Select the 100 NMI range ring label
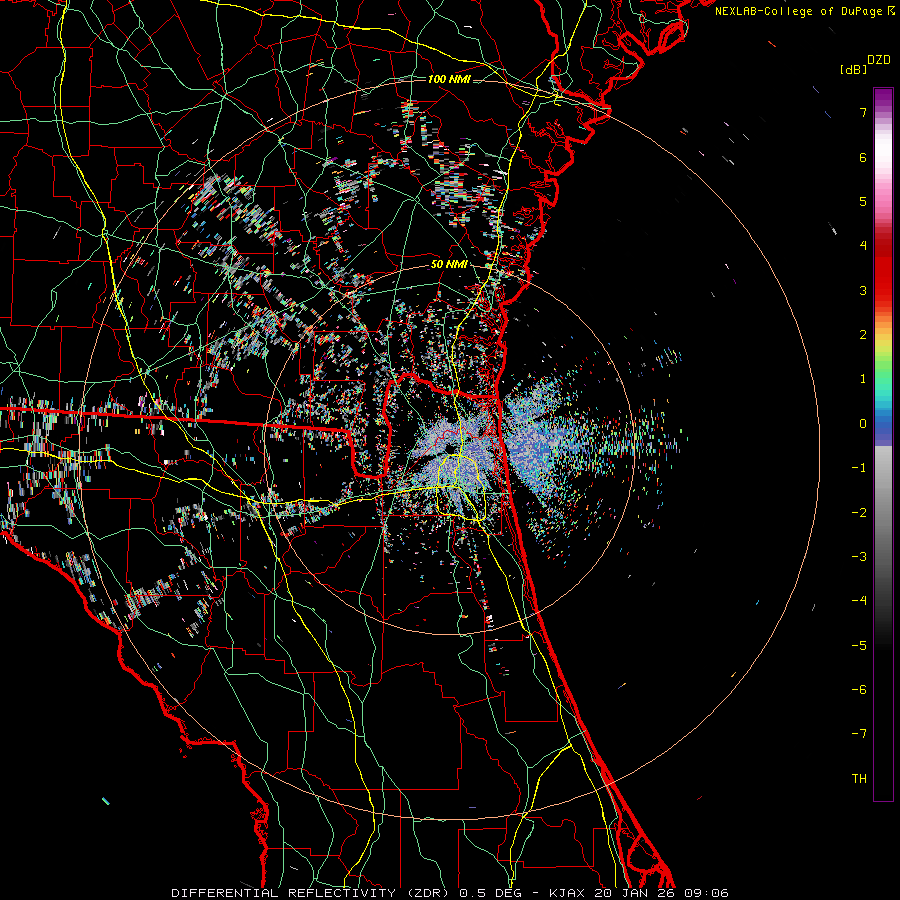The height and width of the screenshot is (900, 900). click(449, 79)
